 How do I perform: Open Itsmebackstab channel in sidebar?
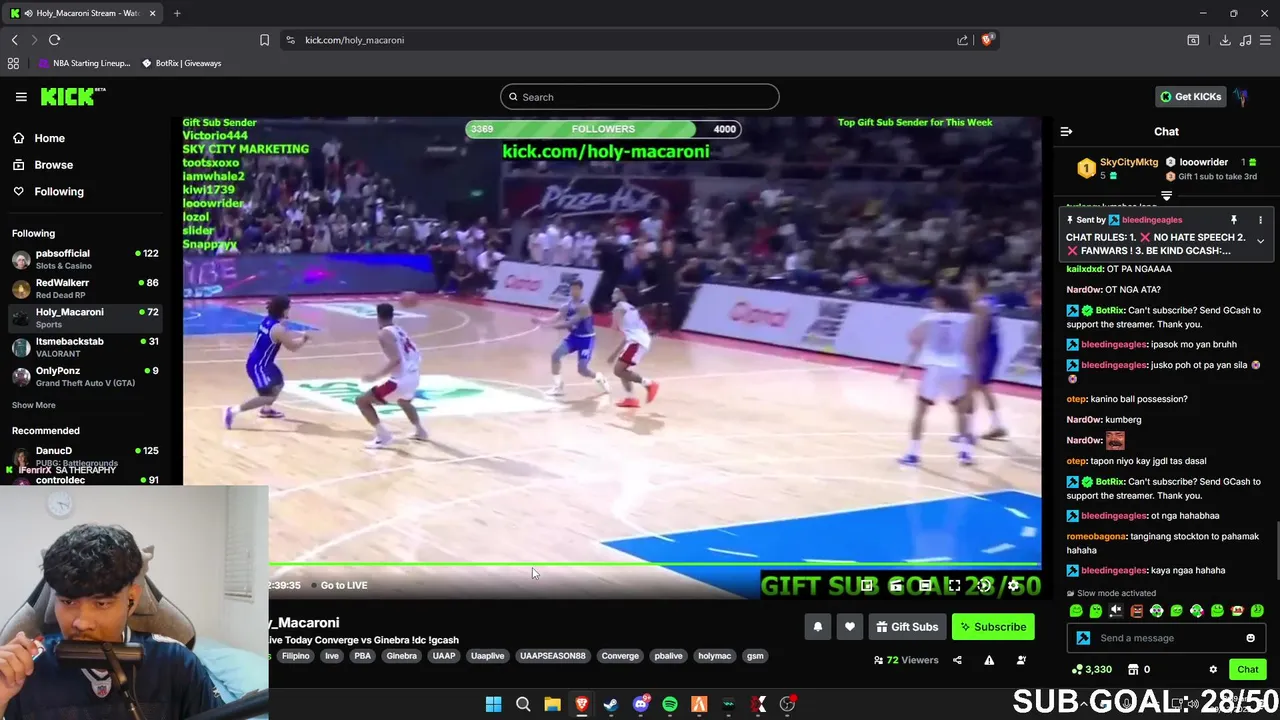85,347
